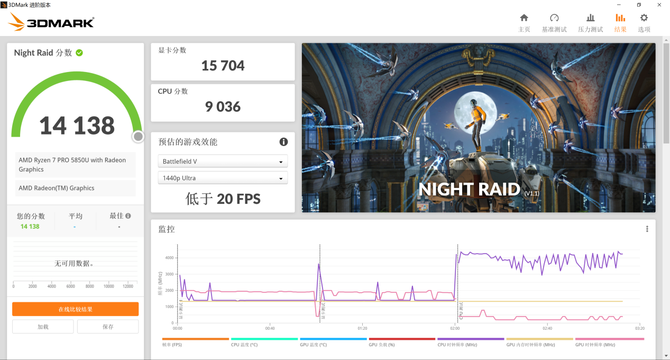Click the info icon next to 最佳

[x=128, y=216]
